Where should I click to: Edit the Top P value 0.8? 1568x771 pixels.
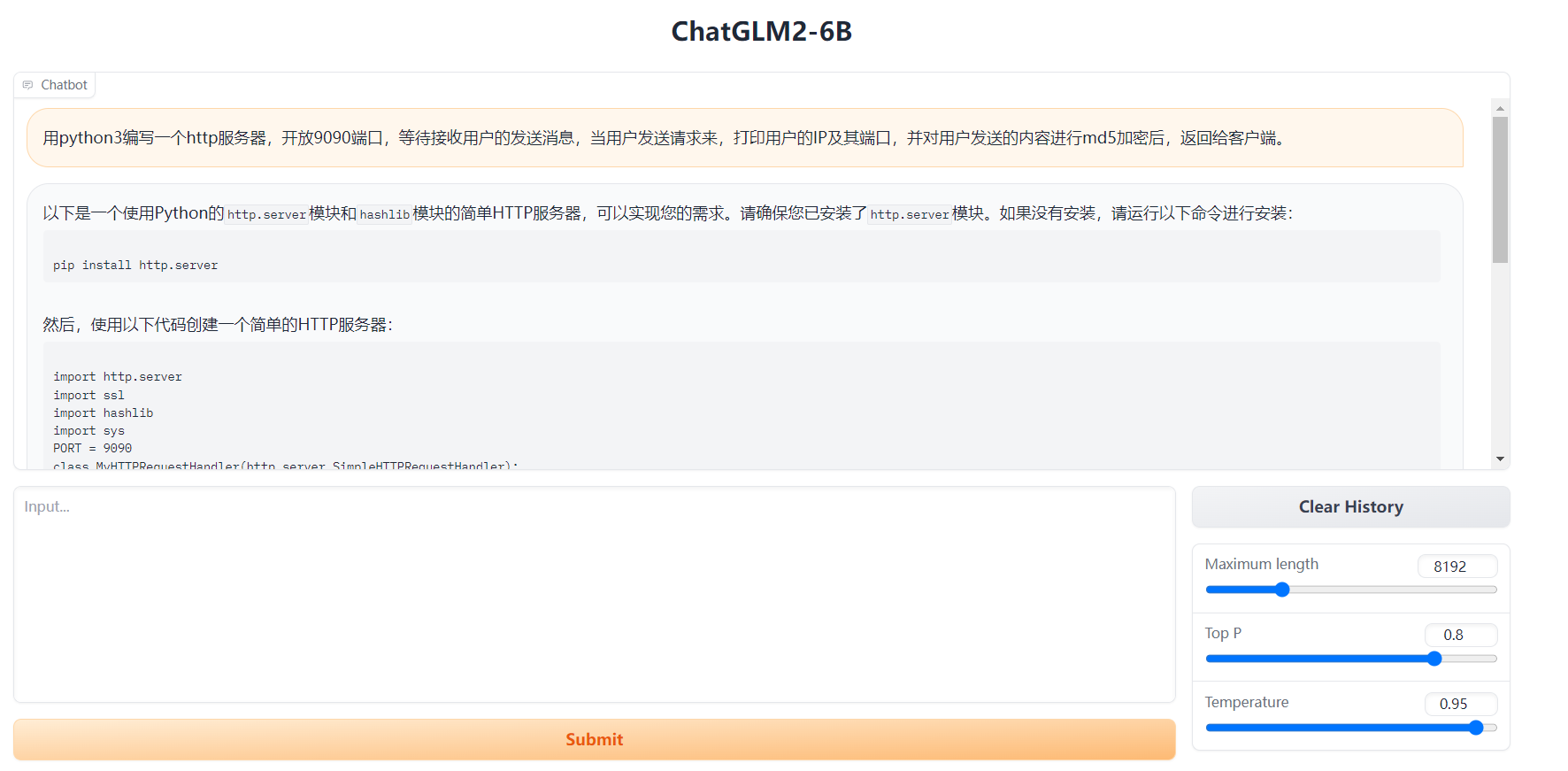[x=1461, y=635]
